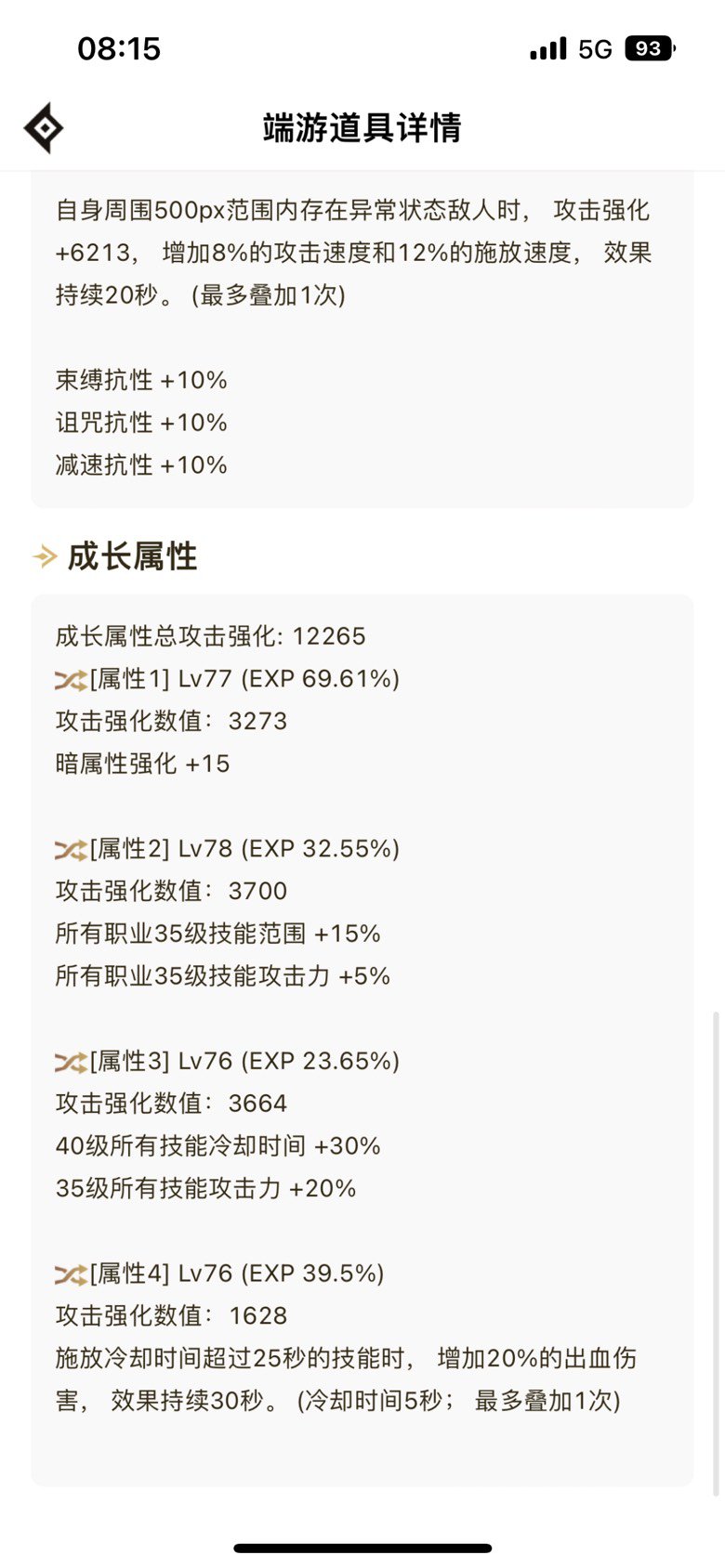
Task: Tap the battery indicator showing 93
Action: (650, 48)
